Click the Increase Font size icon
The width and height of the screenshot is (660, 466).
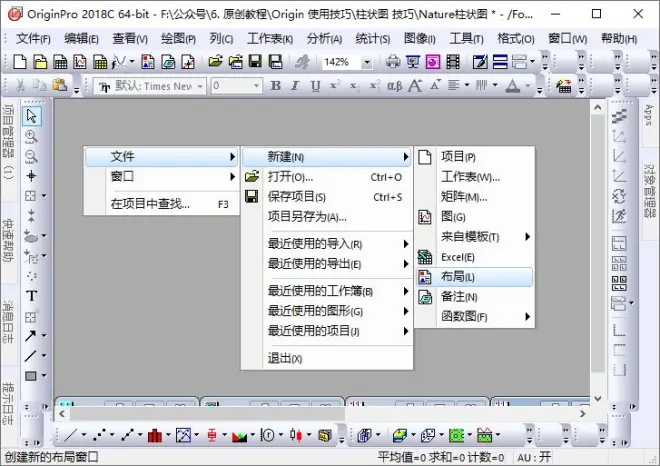415,85
